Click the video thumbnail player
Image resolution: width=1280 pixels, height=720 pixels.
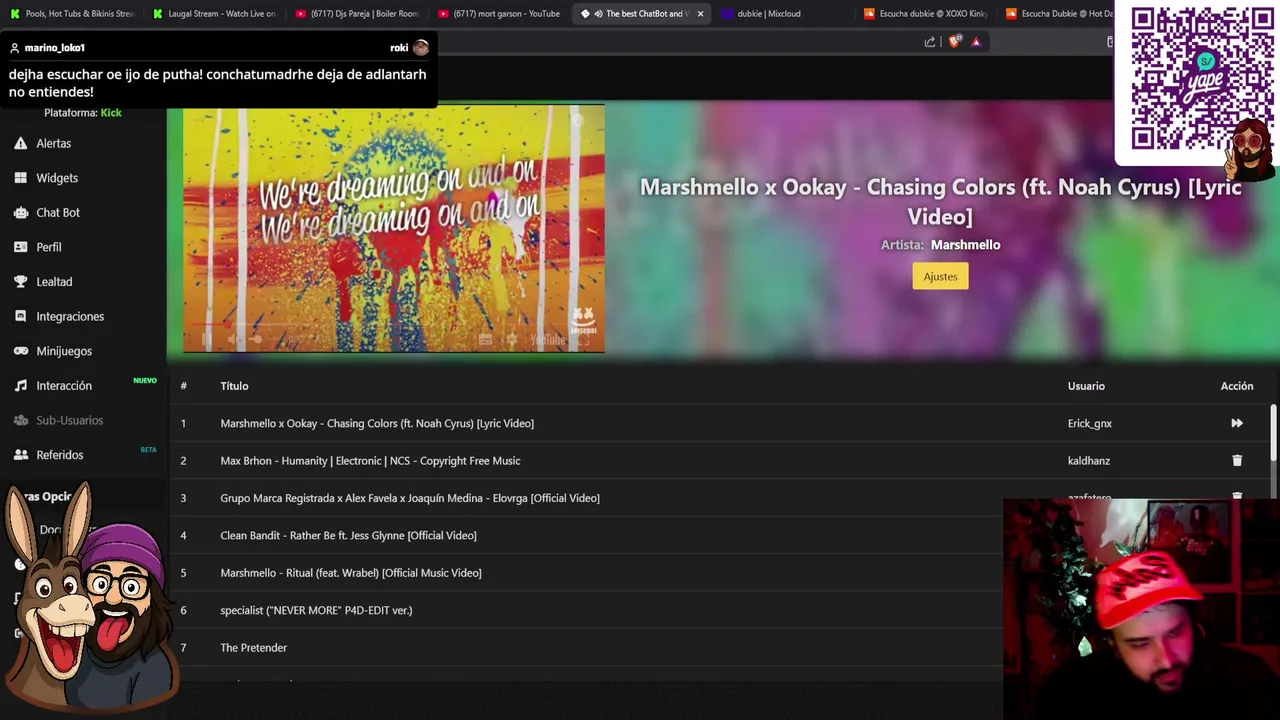point(394,229)
